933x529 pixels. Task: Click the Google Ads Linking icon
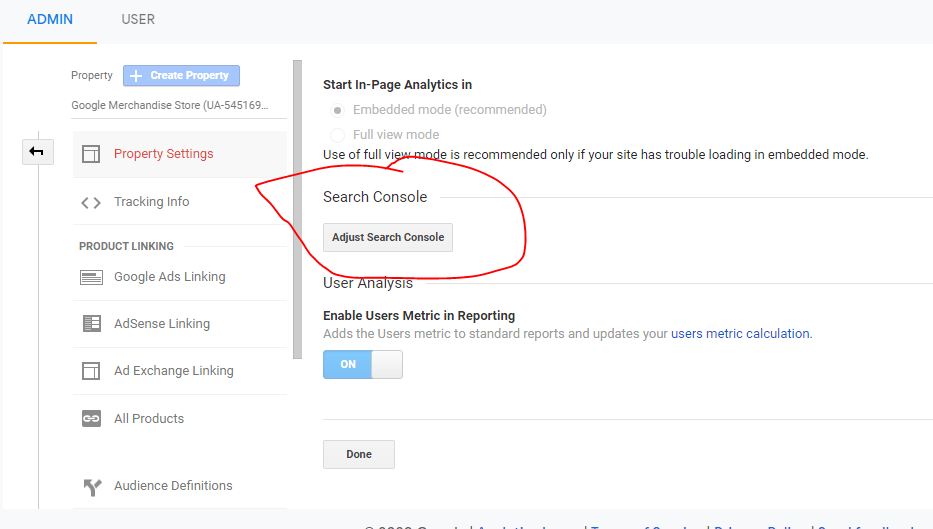pos(91,277)
